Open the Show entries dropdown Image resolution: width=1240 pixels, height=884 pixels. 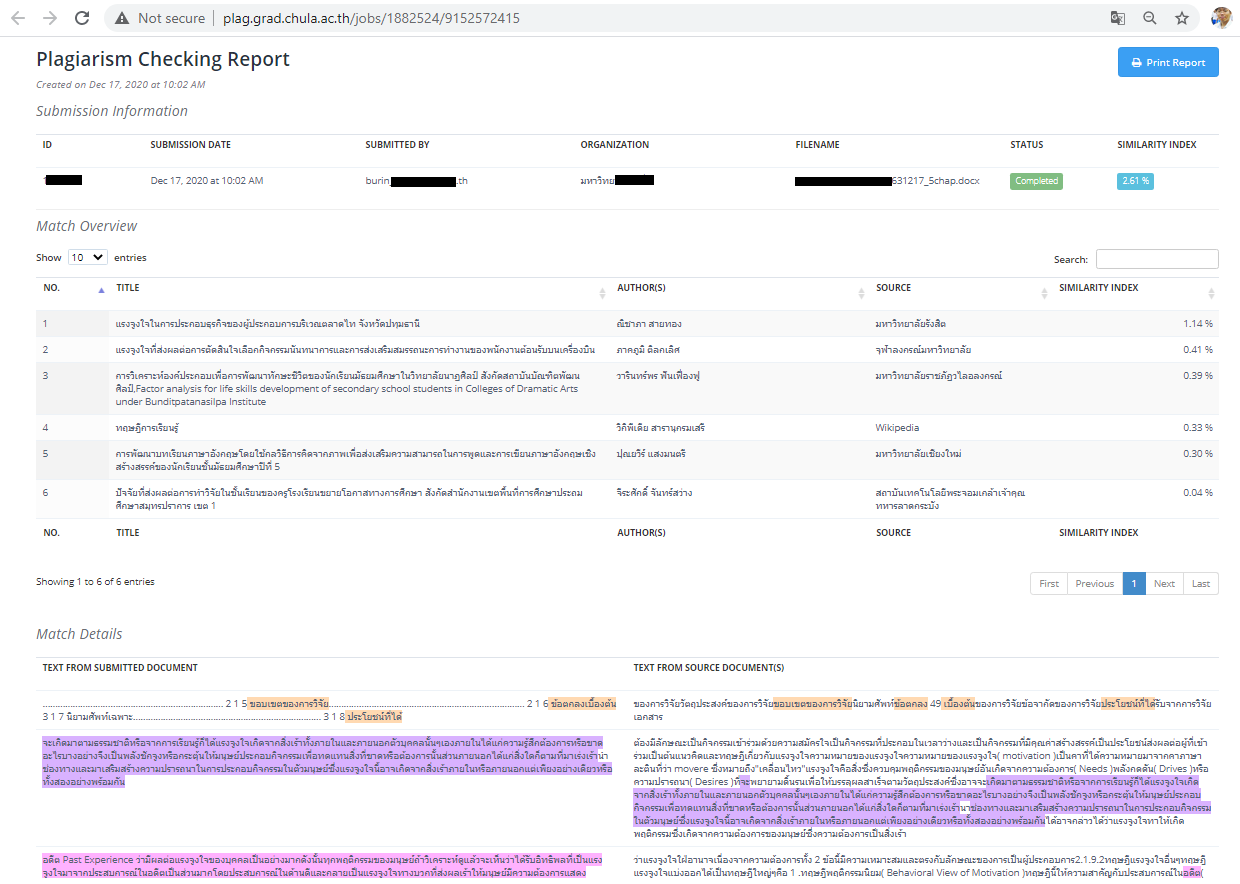pyautogui.click(x=87, y=257)
